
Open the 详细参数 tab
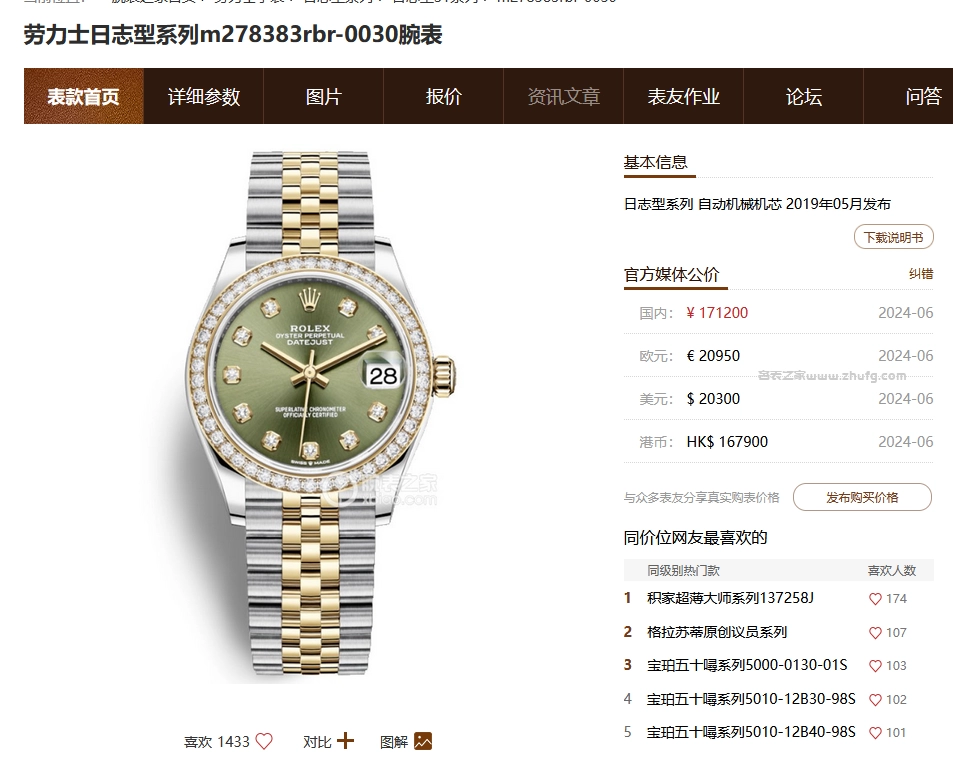(x=204, y=96)
